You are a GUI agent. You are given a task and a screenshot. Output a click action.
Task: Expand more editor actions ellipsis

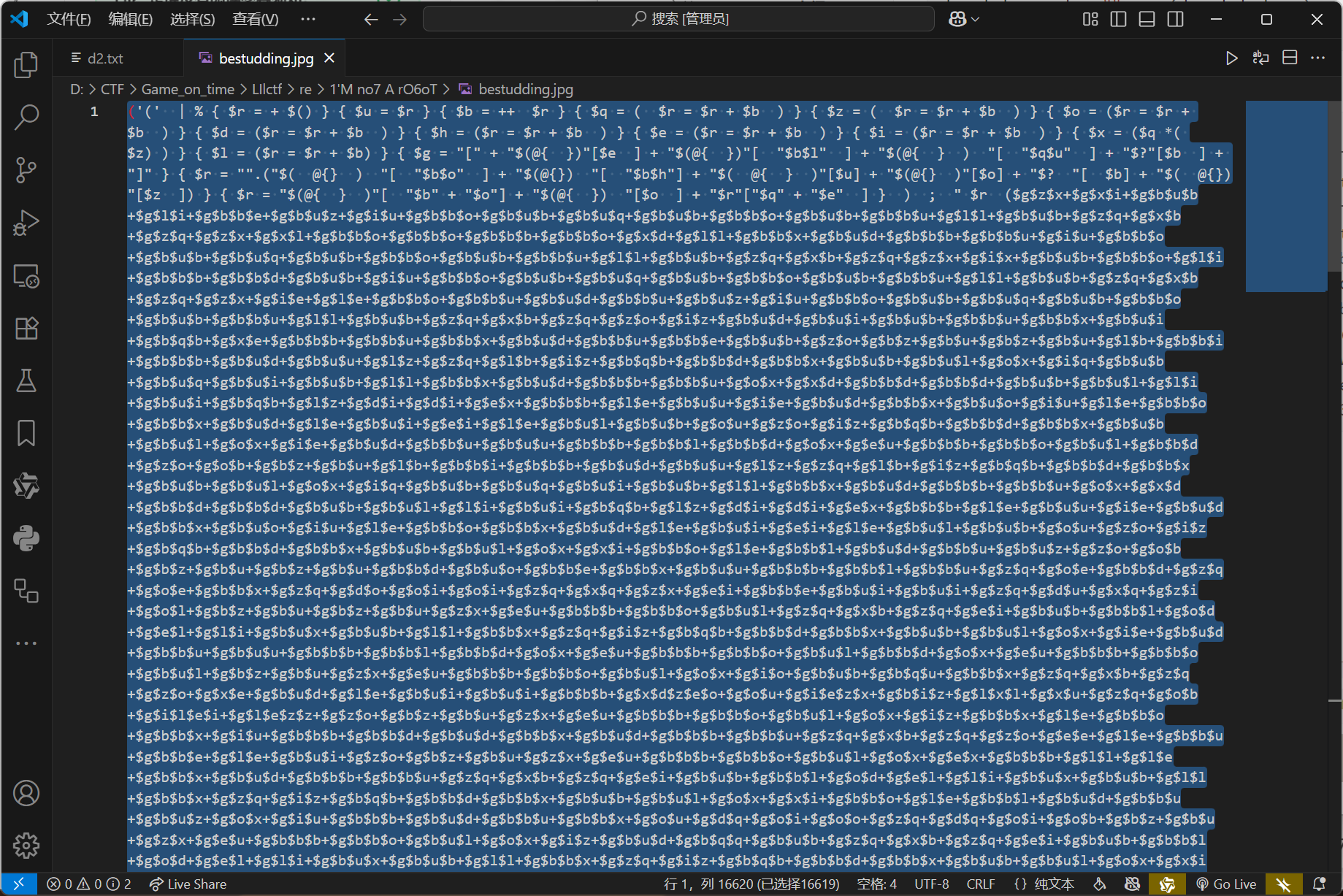tap(1317, 58)
